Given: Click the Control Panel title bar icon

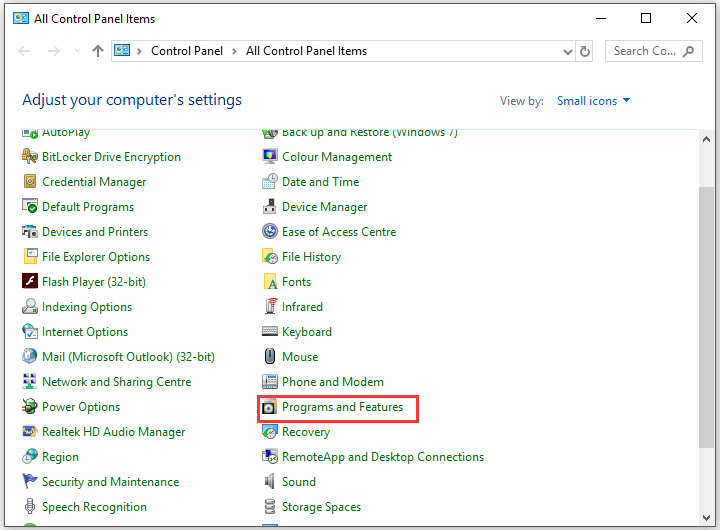Looking at the screenshot, I should 21,18.
